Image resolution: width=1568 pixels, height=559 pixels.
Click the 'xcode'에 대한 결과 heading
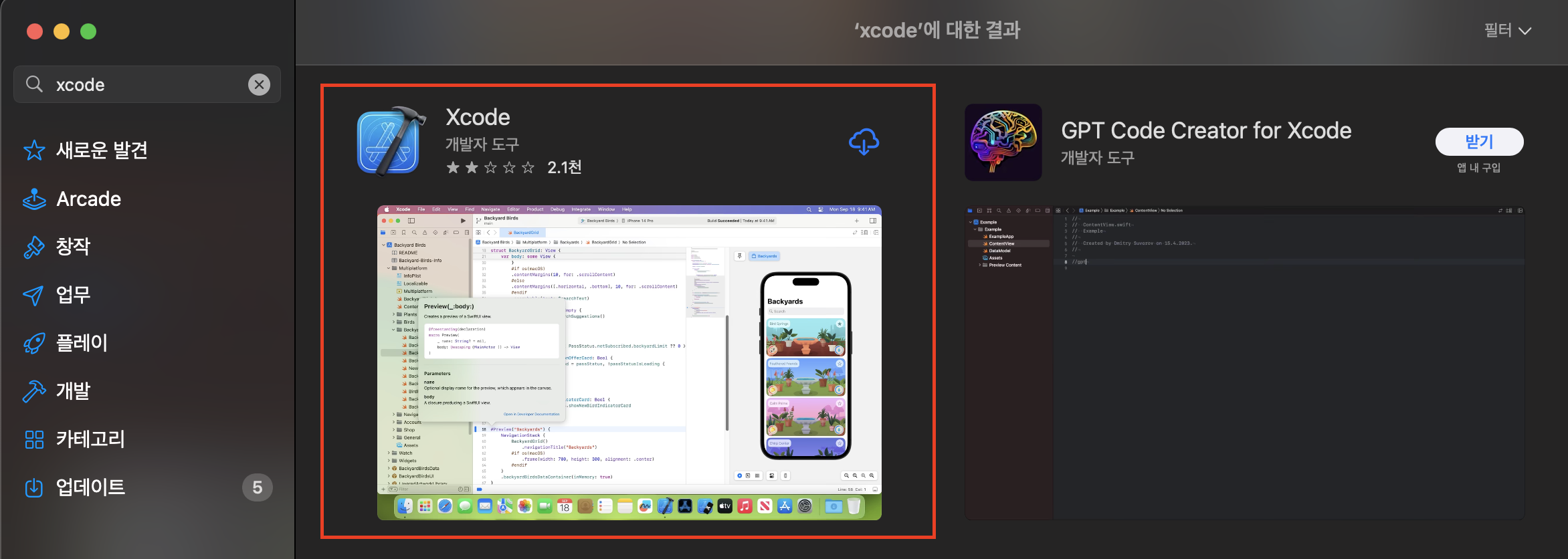coord(937,30)
